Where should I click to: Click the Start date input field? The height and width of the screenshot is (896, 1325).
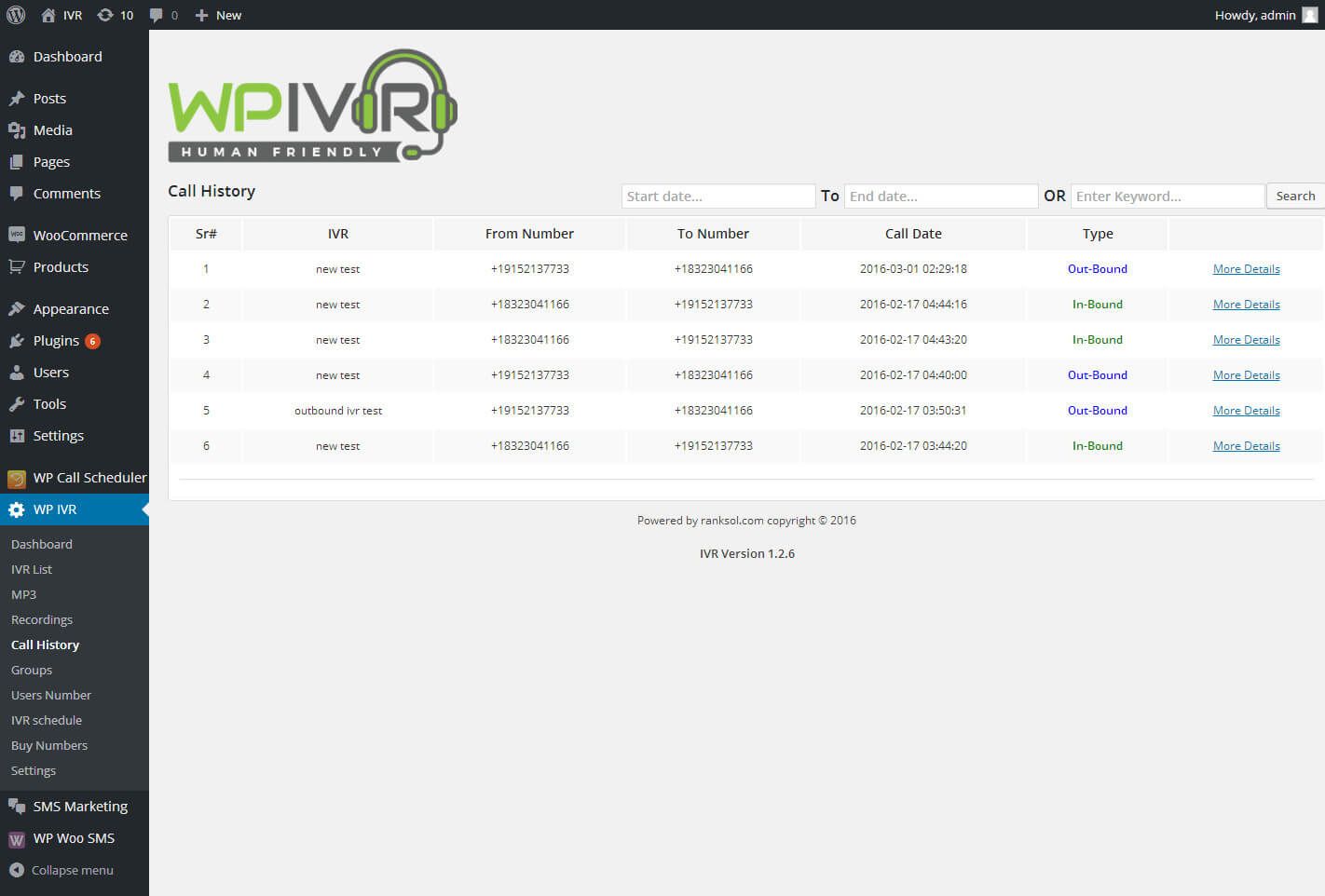tap(718, 197)
